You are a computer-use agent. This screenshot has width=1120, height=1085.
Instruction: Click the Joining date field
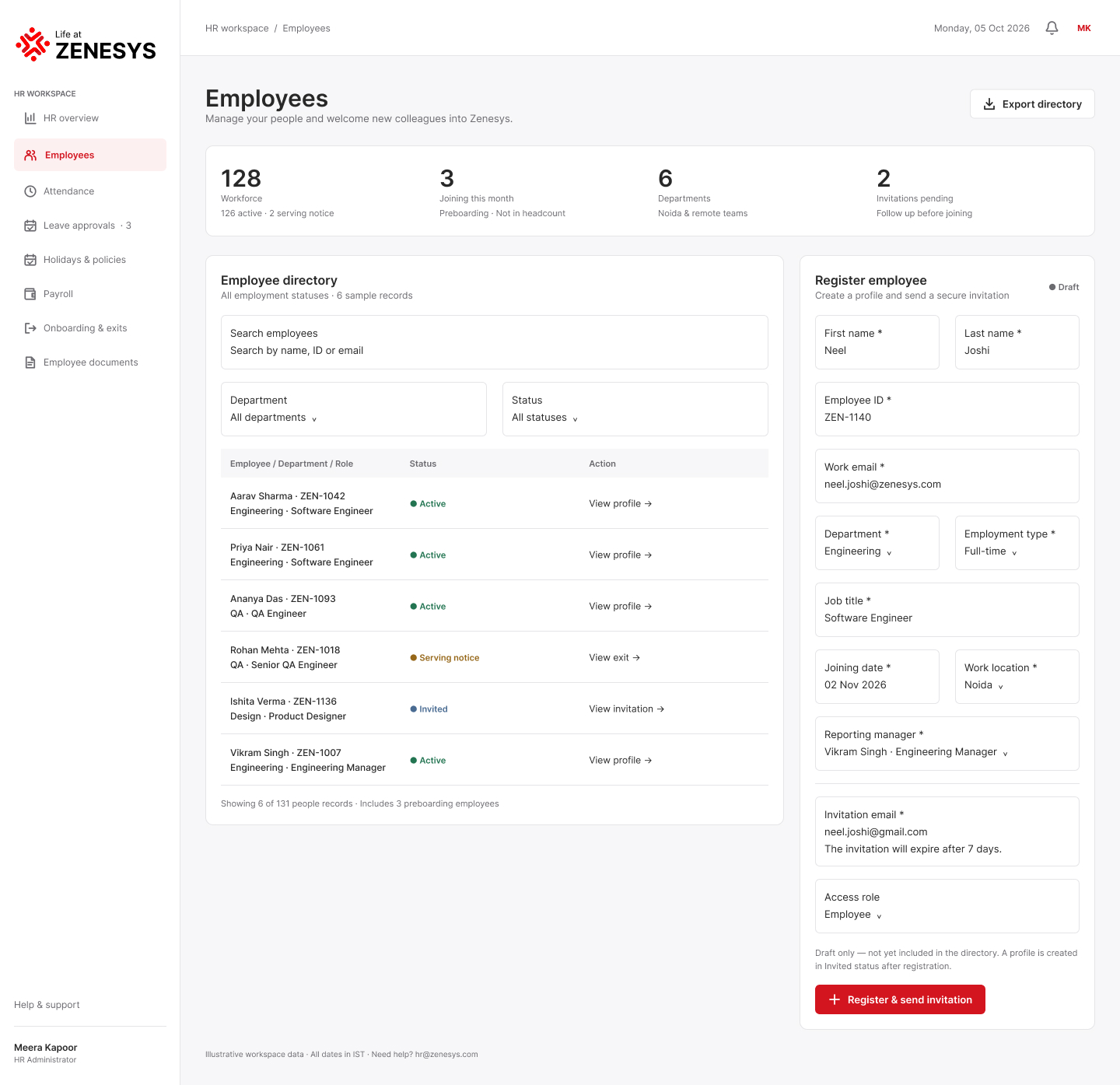tap(877, 677)
